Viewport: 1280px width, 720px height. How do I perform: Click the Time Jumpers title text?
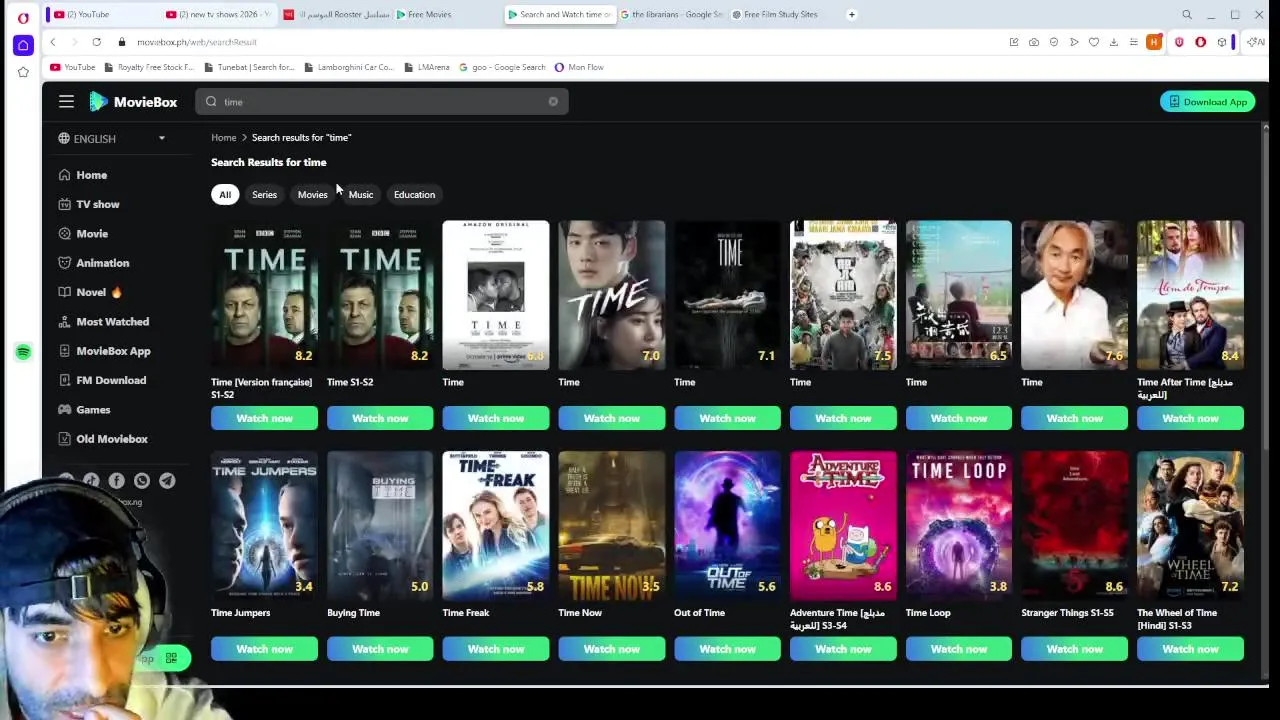coord(241,613)
